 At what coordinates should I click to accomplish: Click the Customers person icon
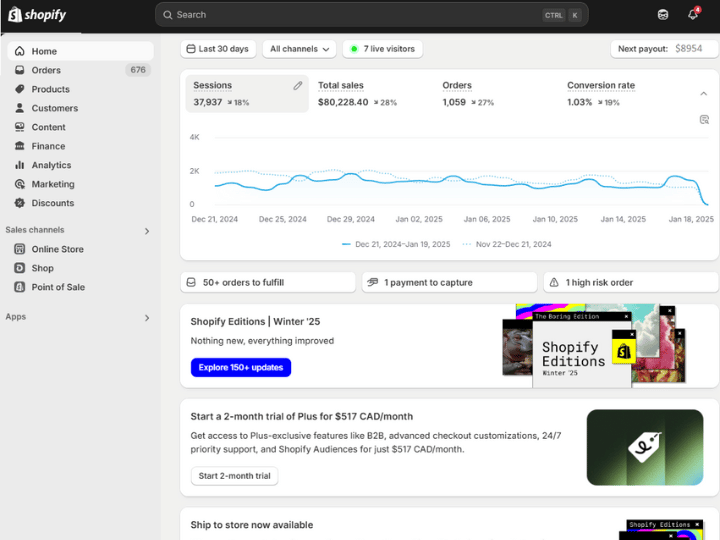(19, 108)
